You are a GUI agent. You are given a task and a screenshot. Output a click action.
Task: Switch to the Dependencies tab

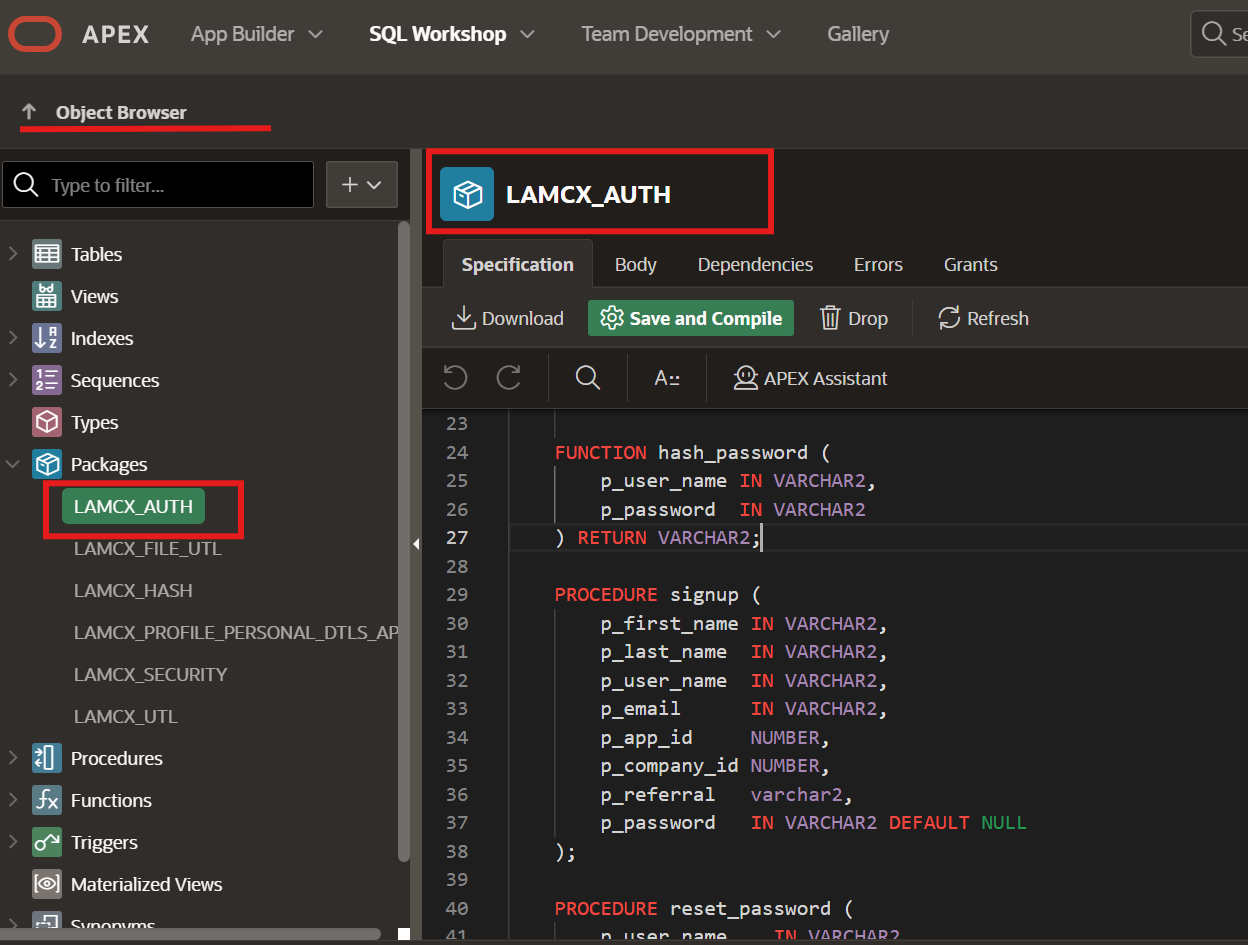[x=755, y=264]
